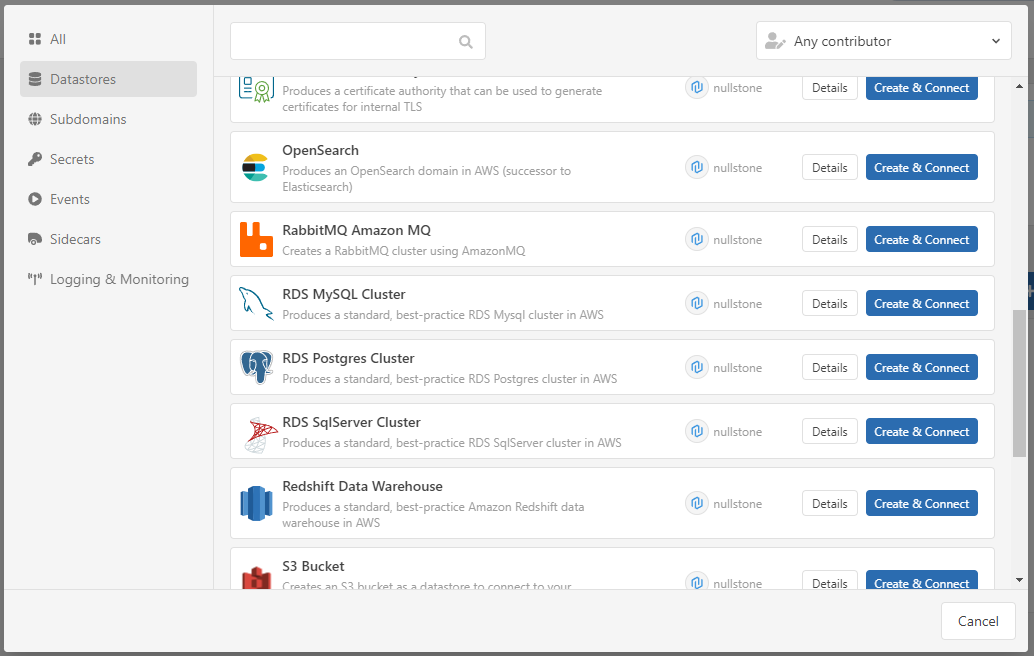Screen dimensions: 1034x656
Task: Select the Datastores icon in the sidebar
Action: [x=37, y=79]
